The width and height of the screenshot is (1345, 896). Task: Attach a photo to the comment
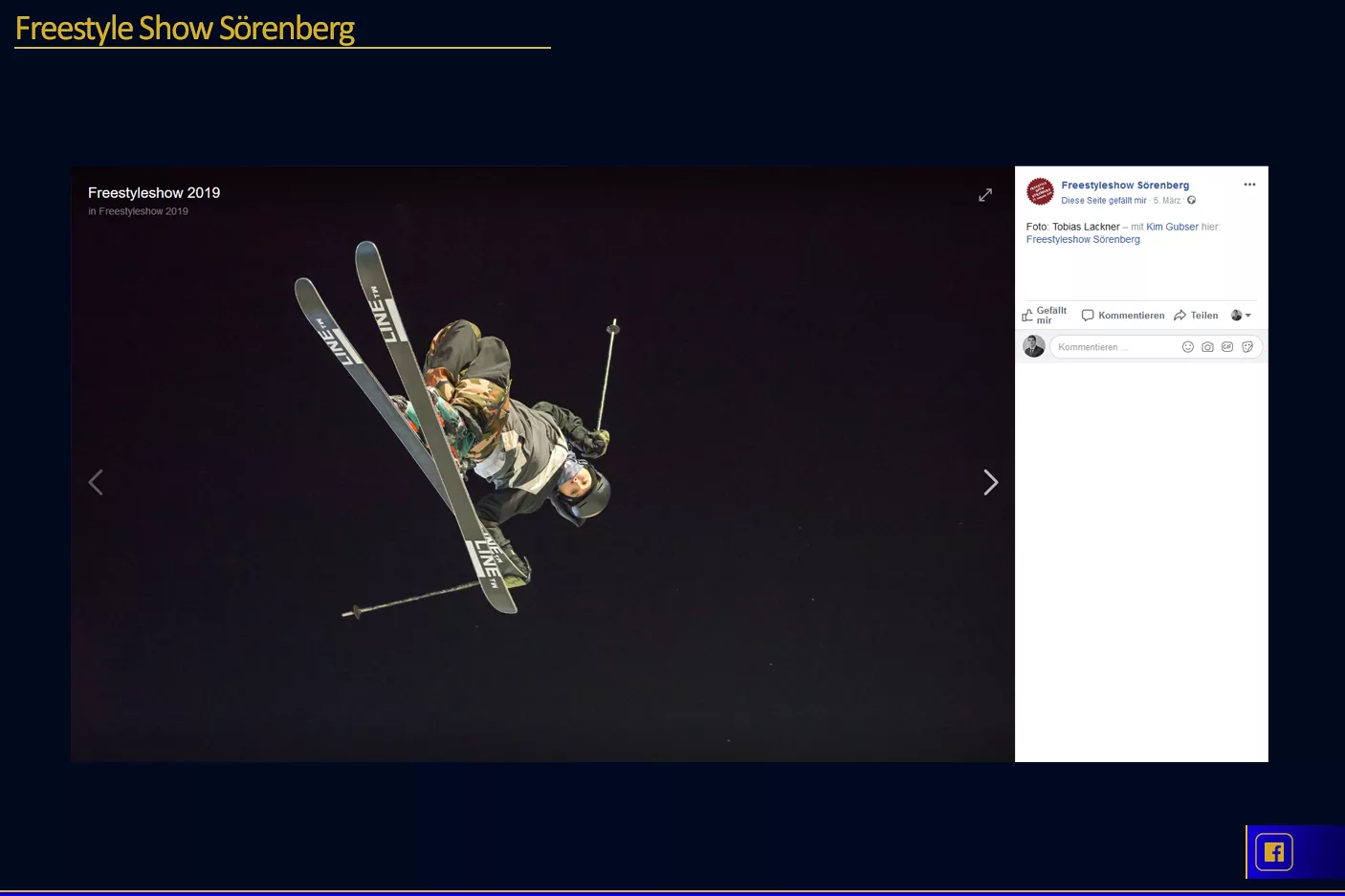pyautogui.click(x=1207, y=347)
